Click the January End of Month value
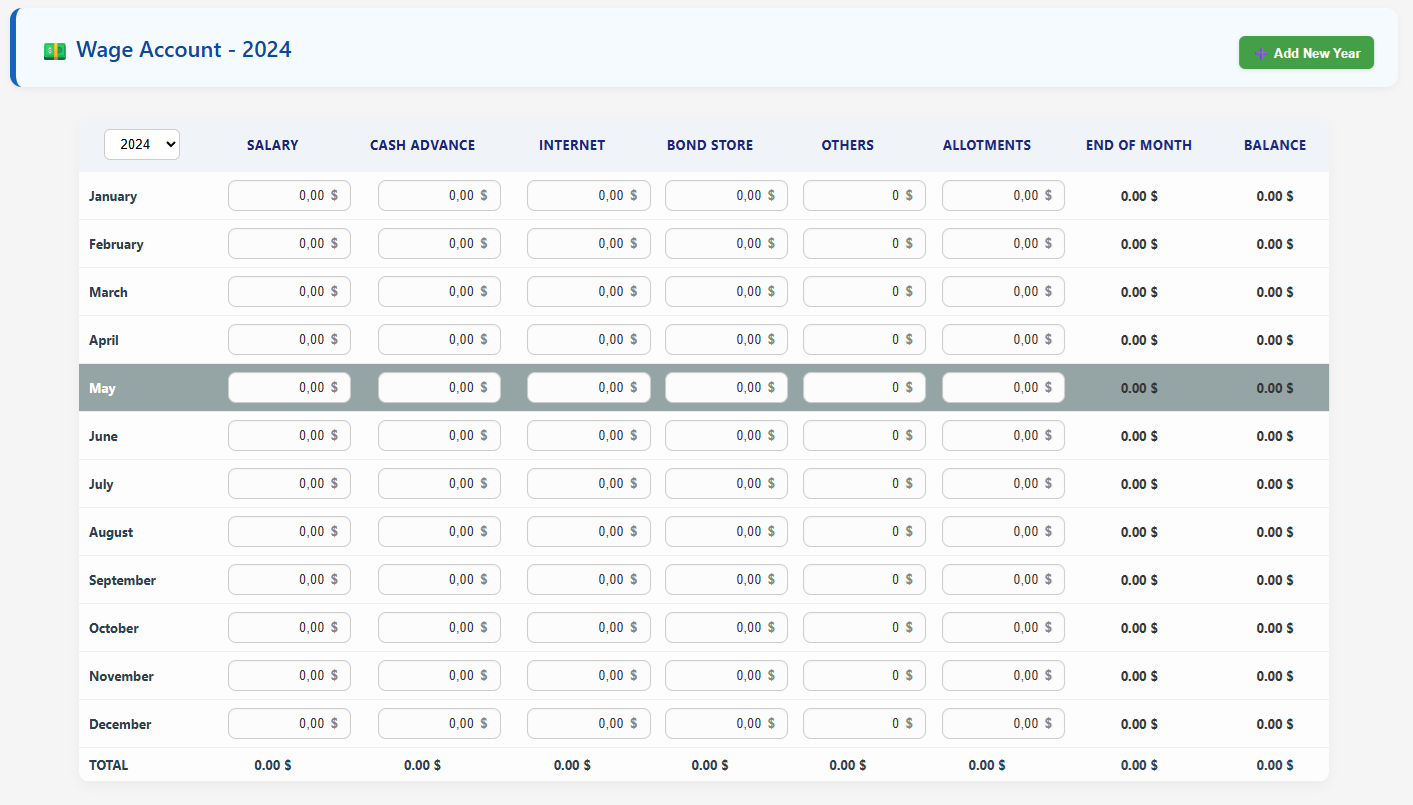Viewport: 1413px width, 805px height. [1139, 196]
